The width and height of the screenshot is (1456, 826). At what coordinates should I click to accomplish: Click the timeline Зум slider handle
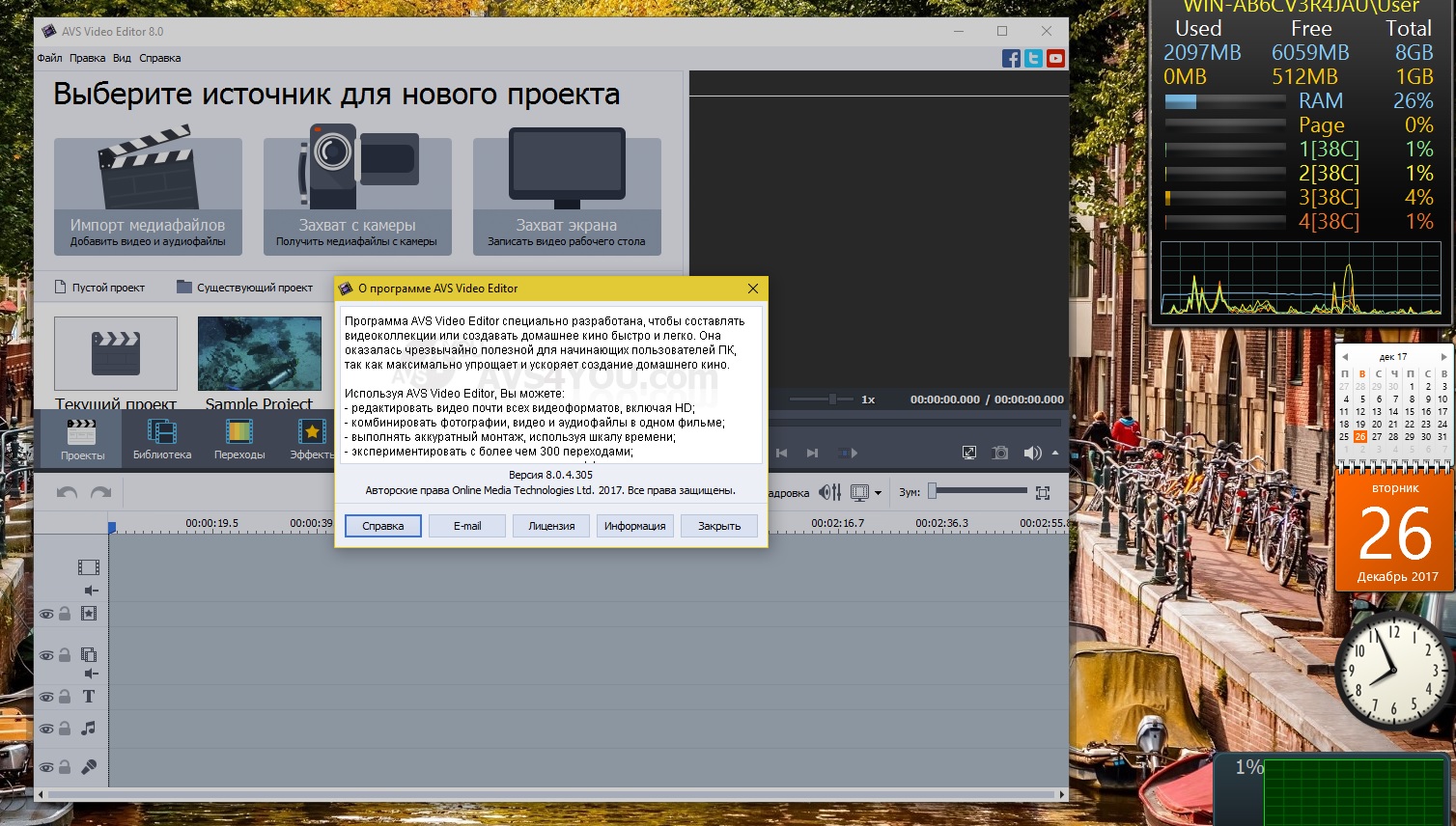(x=932, y=491)
